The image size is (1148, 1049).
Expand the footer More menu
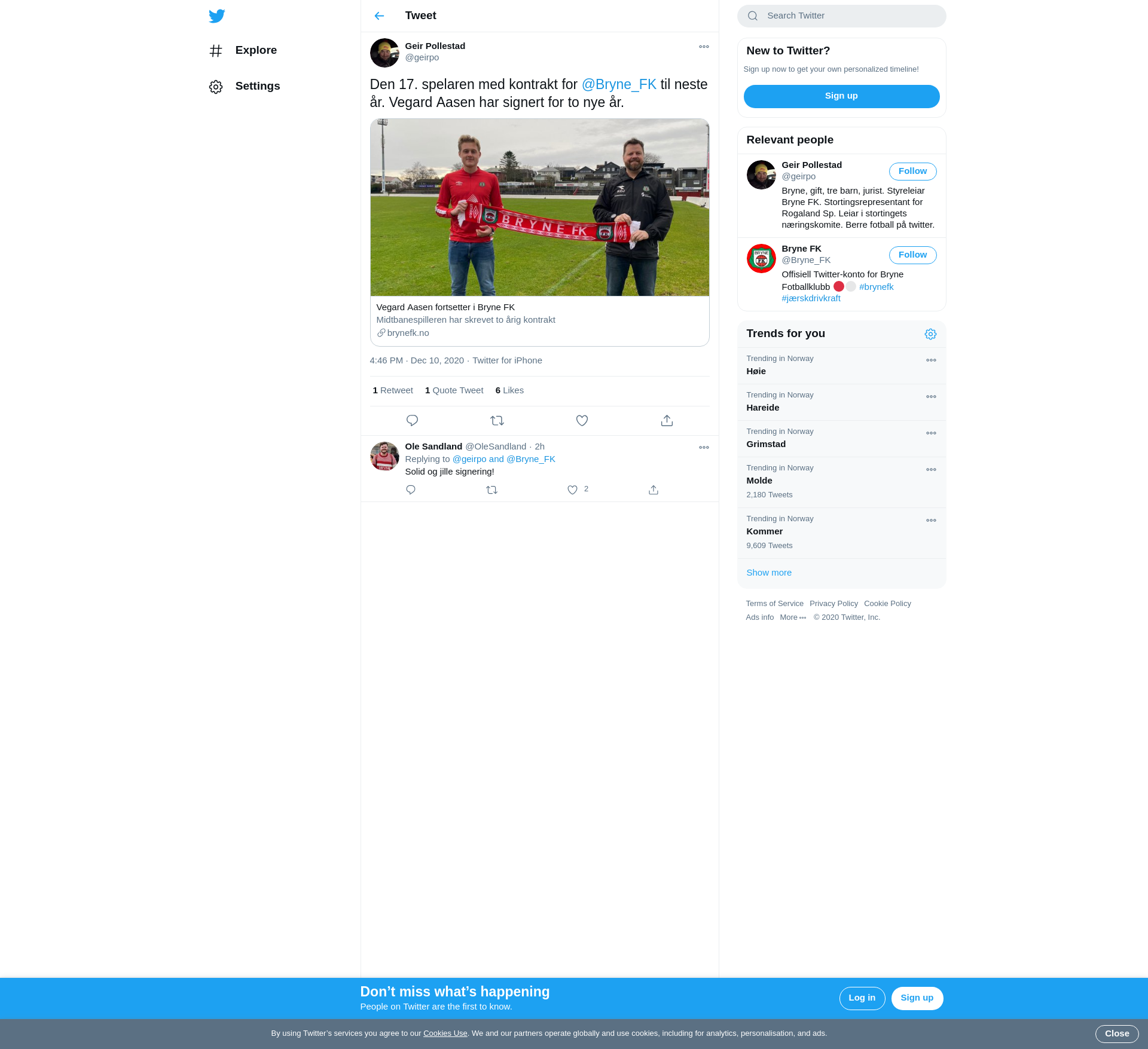click(x=793, y=617)
